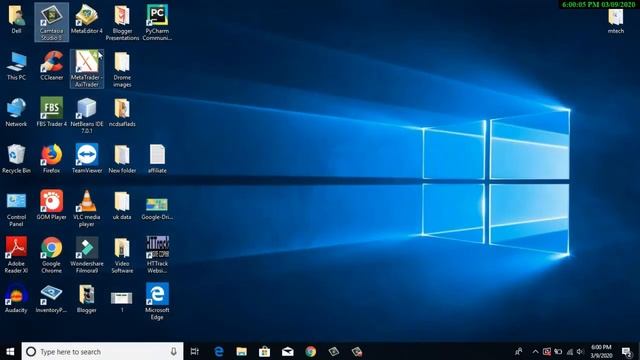Click the ncdsaflads folder icon
Screen dimensions: 640x360
pos(122,112)
